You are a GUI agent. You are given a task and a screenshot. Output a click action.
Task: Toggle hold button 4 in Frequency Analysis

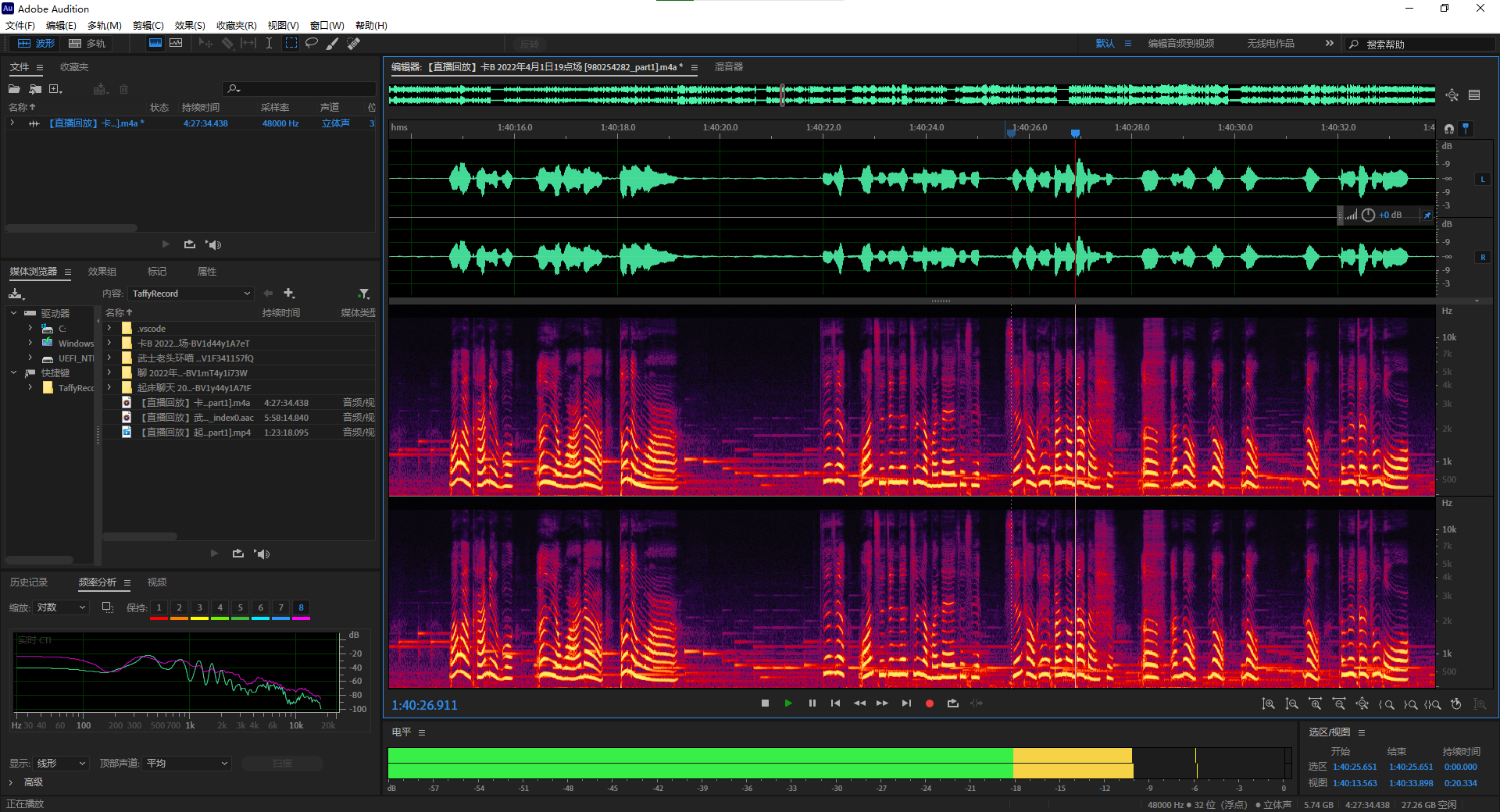click(x=220, y=607)
